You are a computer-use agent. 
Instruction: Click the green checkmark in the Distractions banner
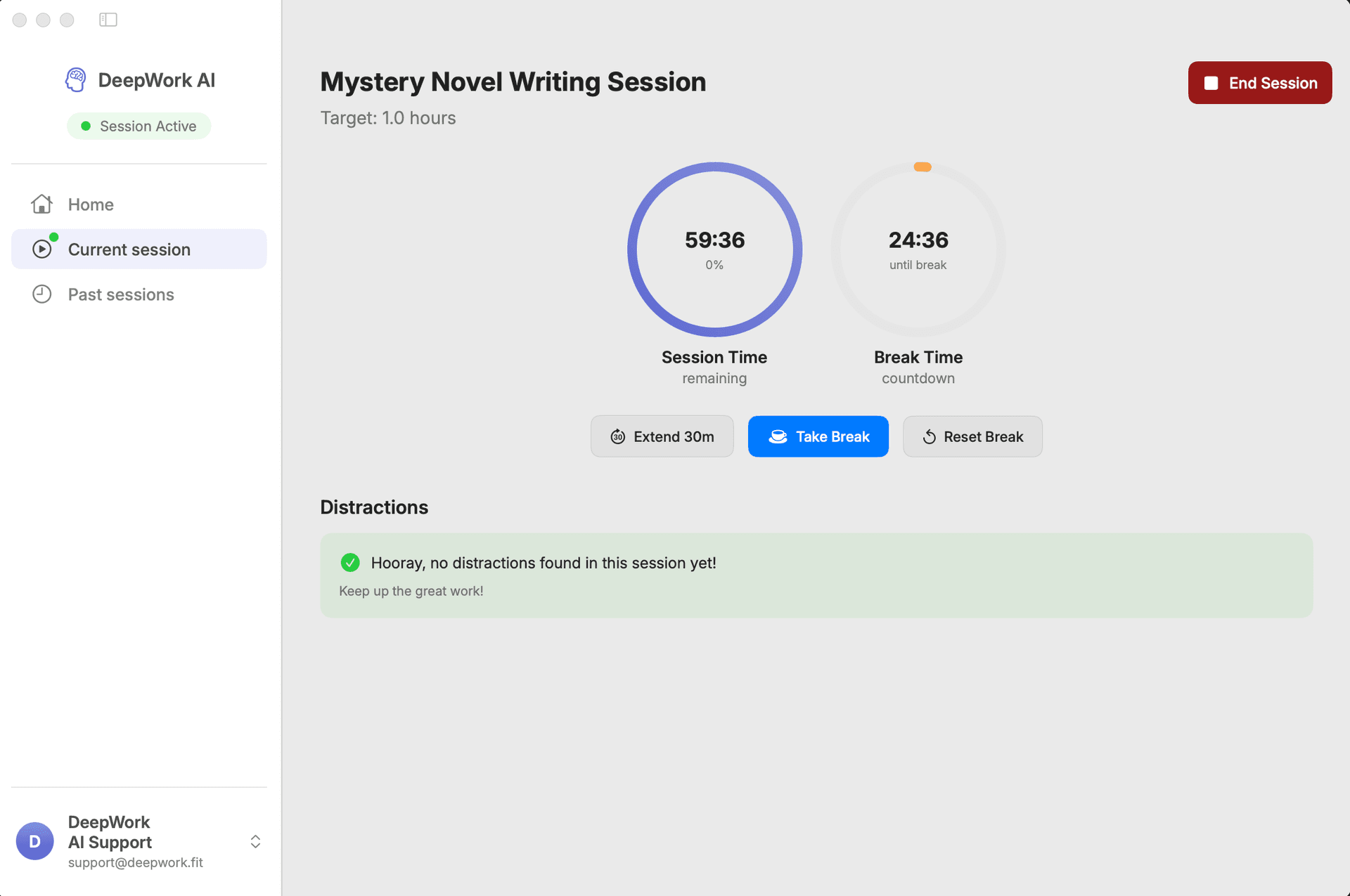[x=349, y=562]
